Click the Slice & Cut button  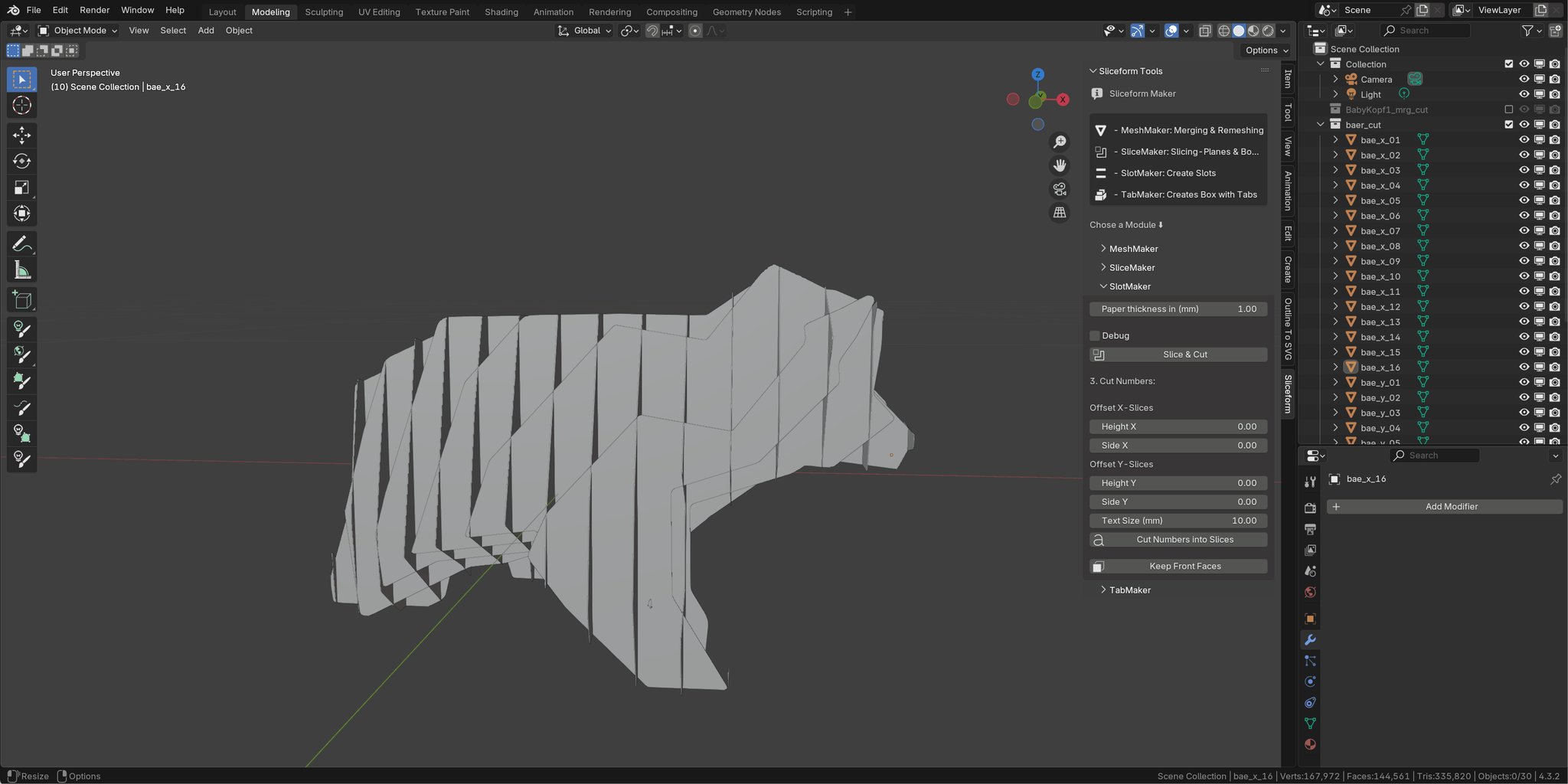coord(1185,354)
